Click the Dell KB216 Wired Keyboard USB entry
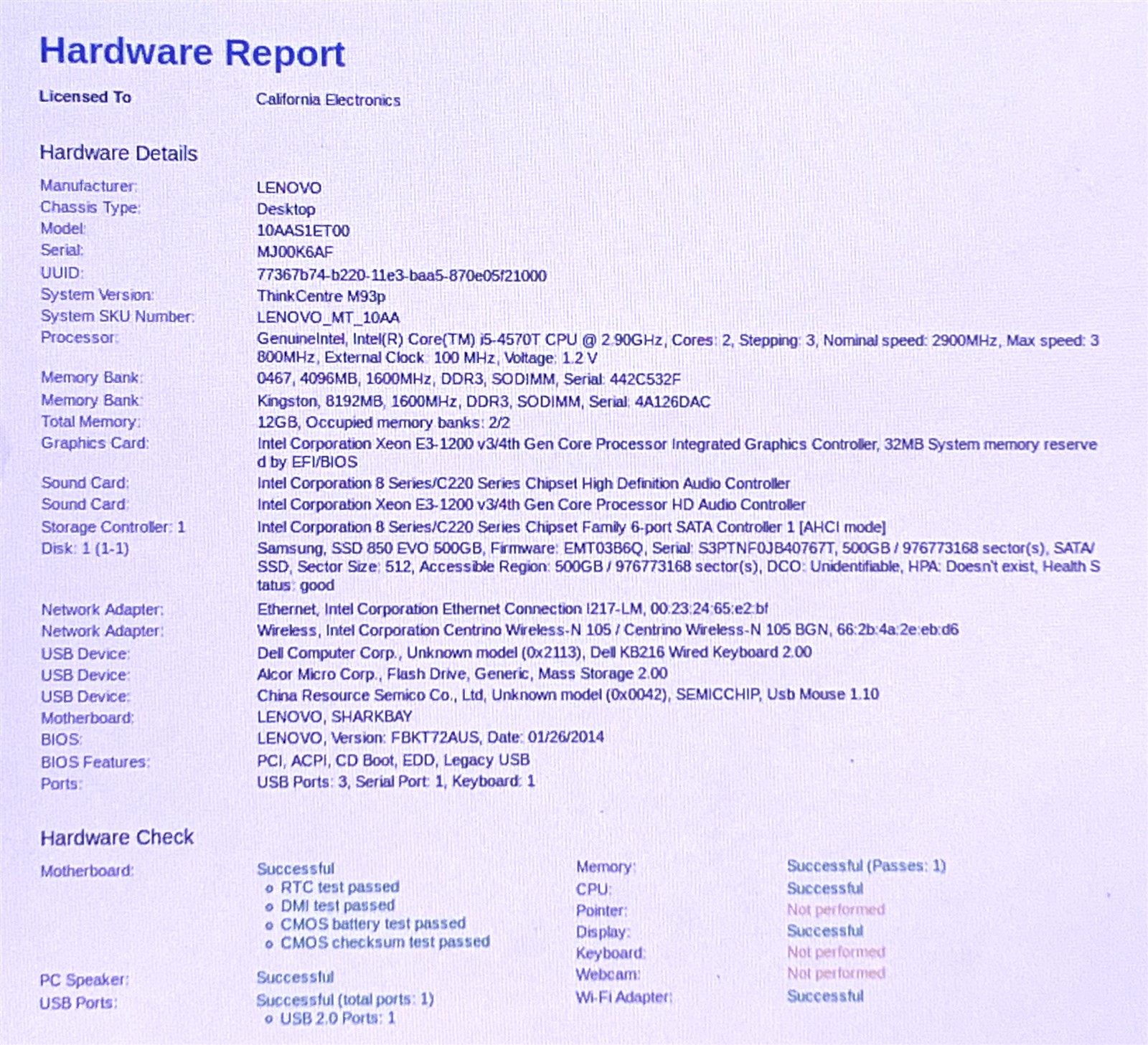 534,653
